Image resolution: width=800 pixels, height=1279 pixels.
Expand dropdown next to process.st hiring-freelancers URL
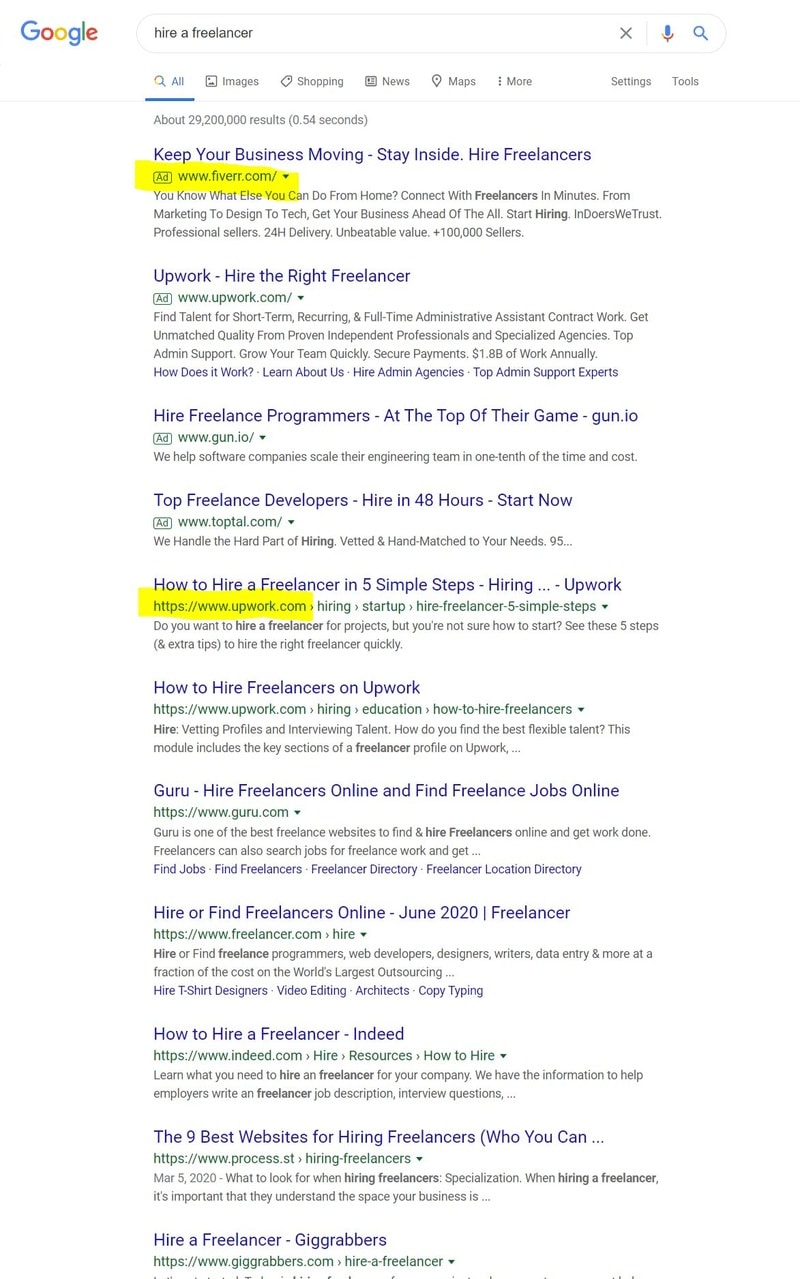point(420,1159)
